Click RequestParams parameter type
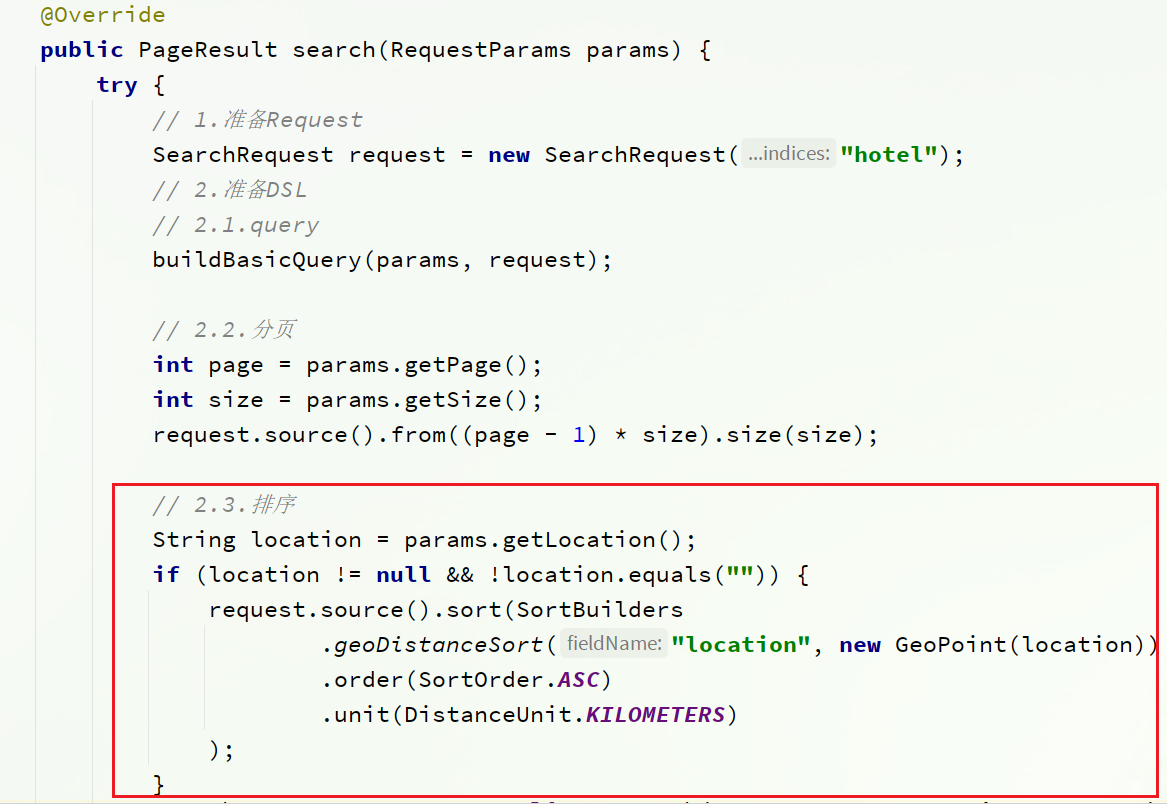The height and width of the screenshot is (804, 1167). pyautogui.click(x=481, y=50)
